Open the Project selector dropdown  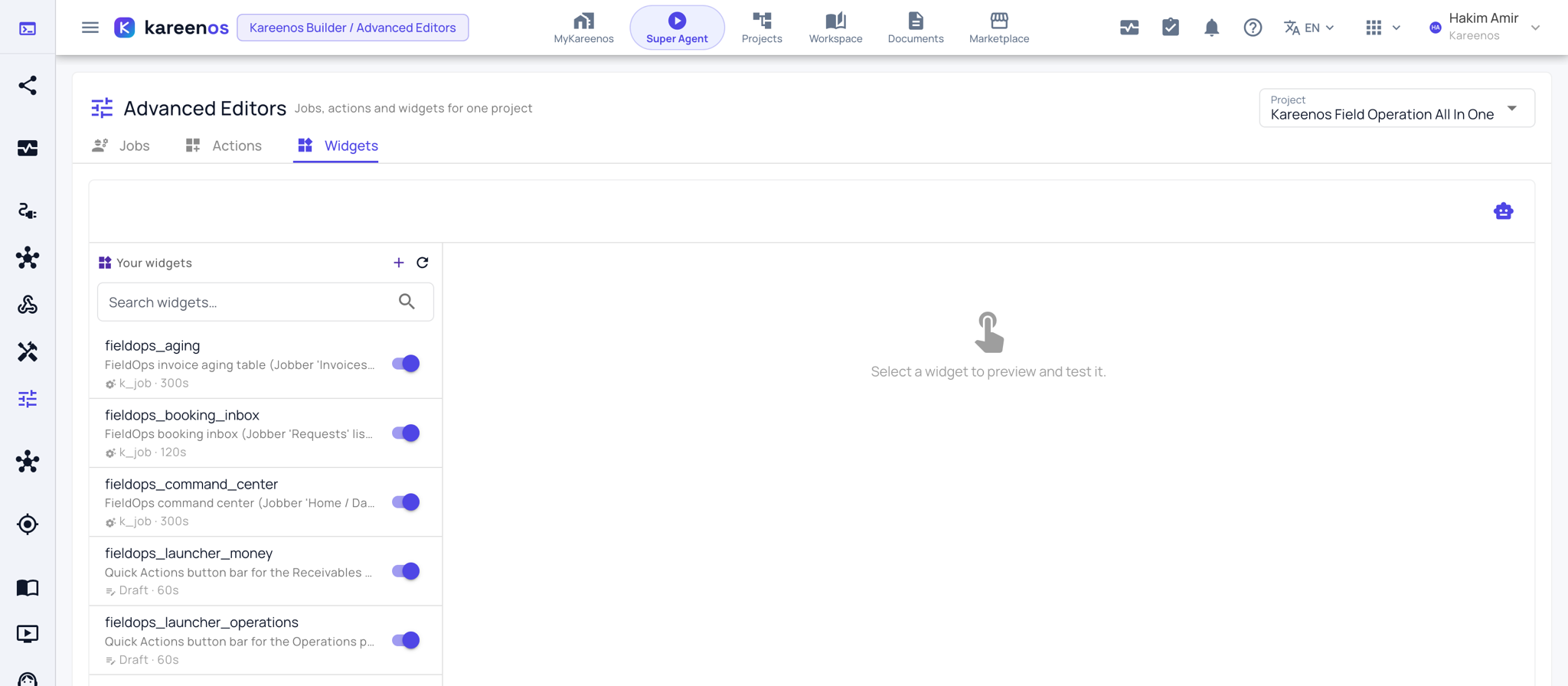pyautogui.click(x=1396, y=108)
